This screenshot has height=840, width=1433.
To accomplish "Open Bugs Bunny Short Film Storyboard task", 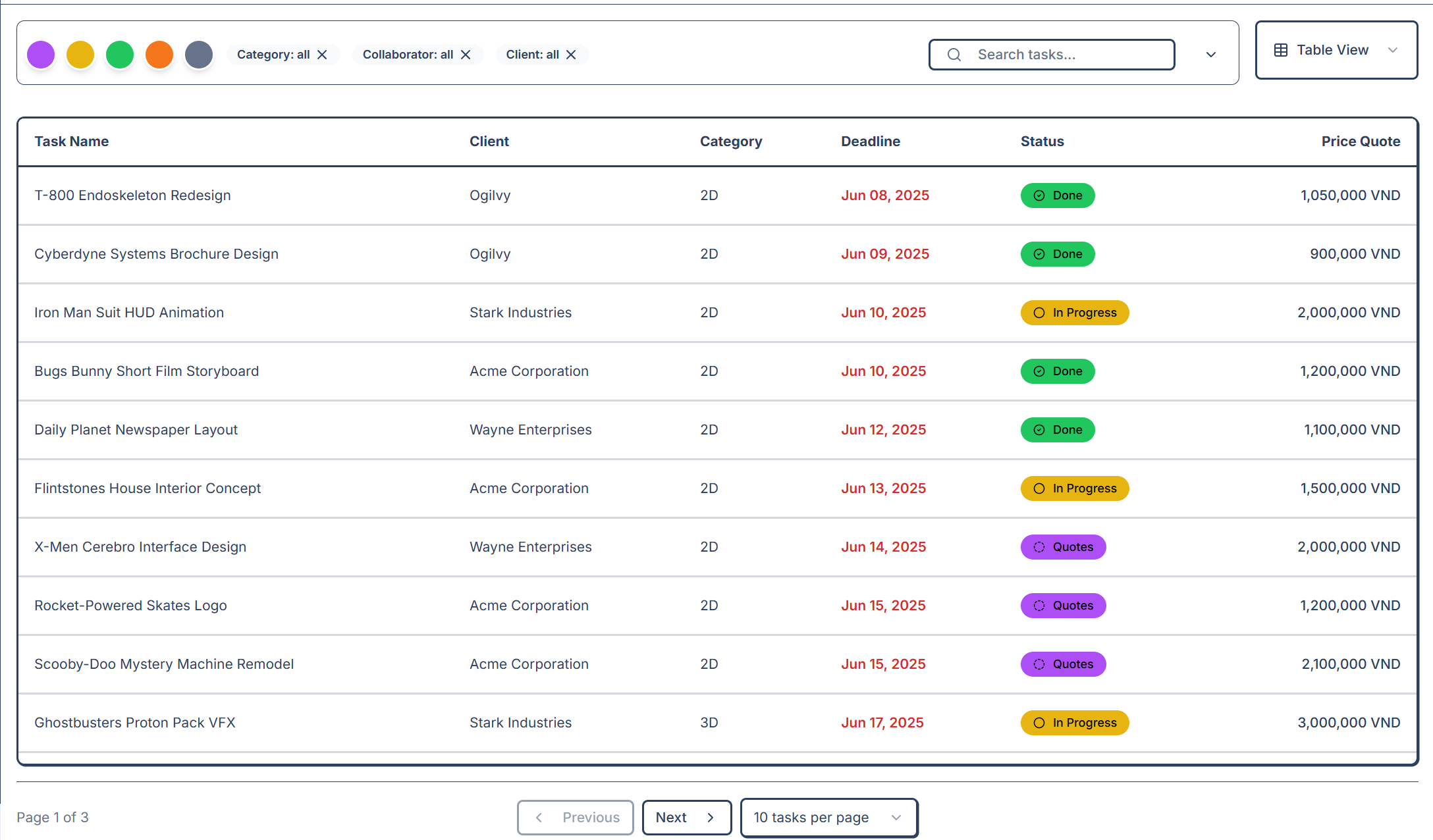I will [146, 371].
